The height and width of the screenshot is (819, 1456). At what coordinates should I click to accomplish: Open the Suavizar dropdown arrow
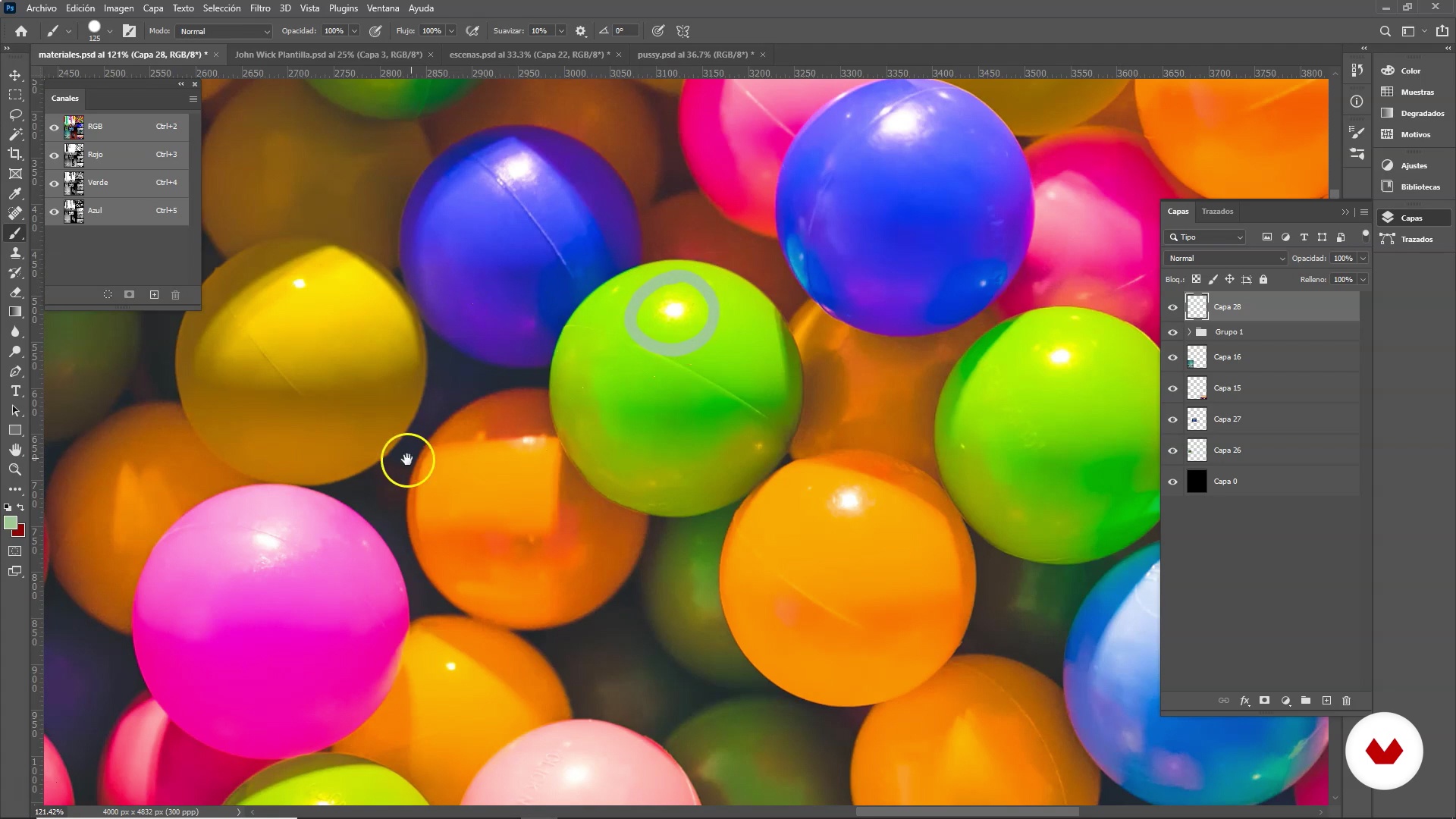click(561, 31)
